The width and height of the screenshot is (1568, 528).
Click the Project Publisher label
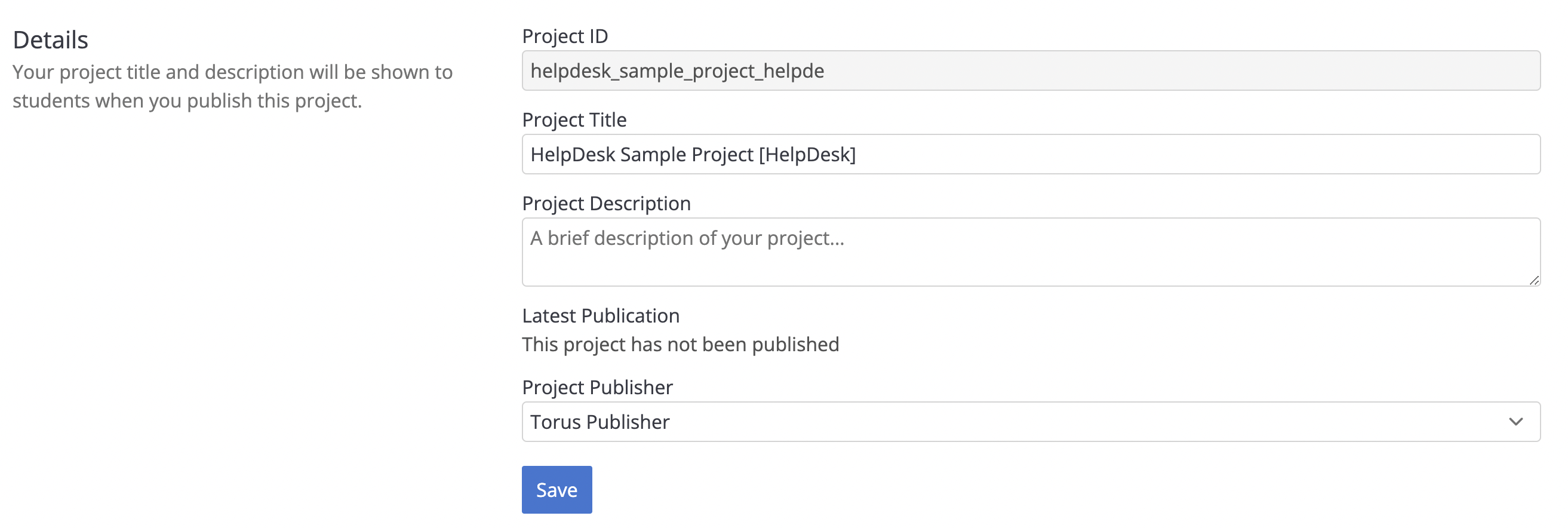click(x=597, y=387)
